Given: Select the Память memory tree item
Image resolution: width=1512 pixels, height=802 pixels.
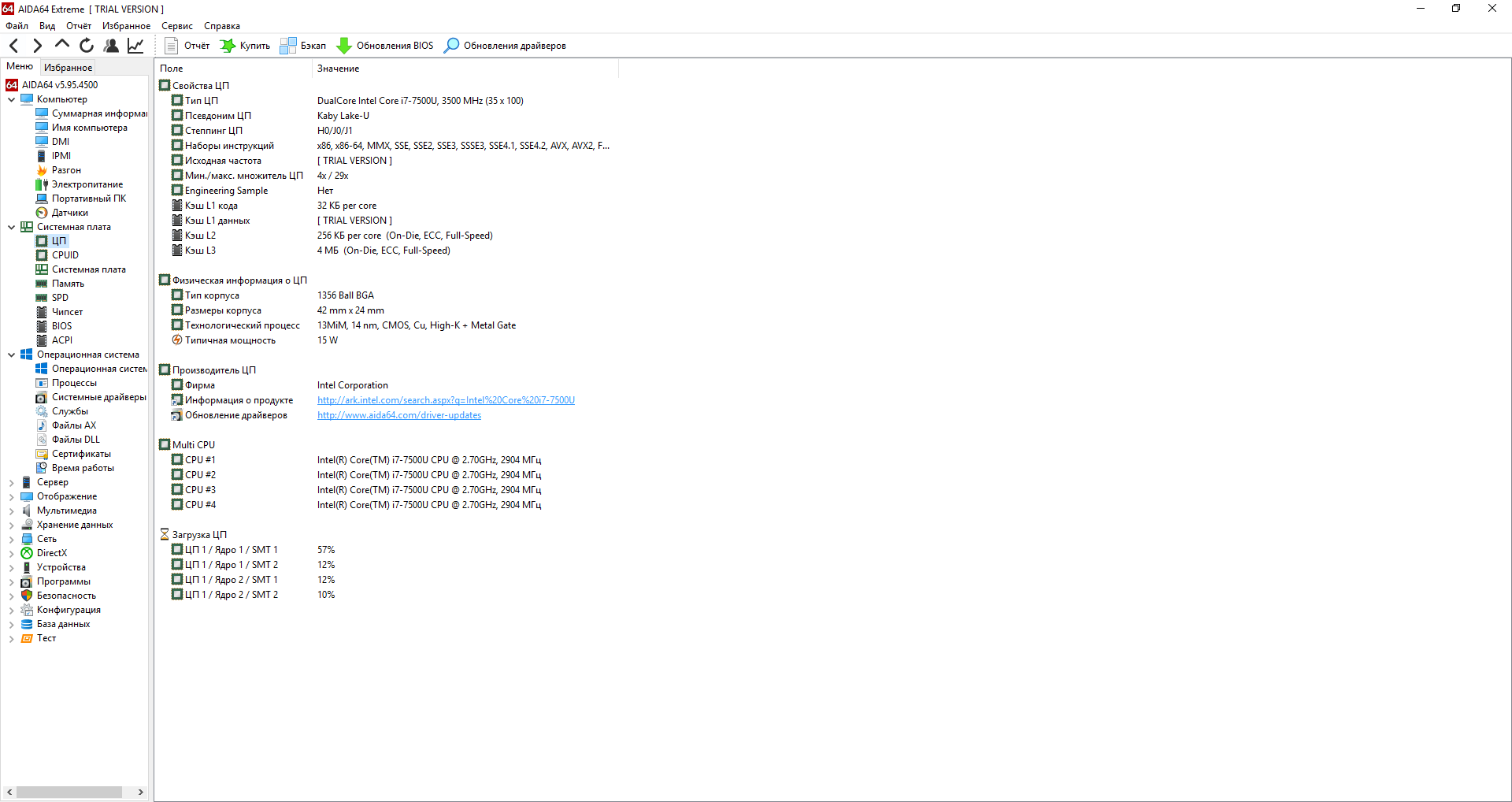Looking at the screenshot, I should (x=60, y=284).
